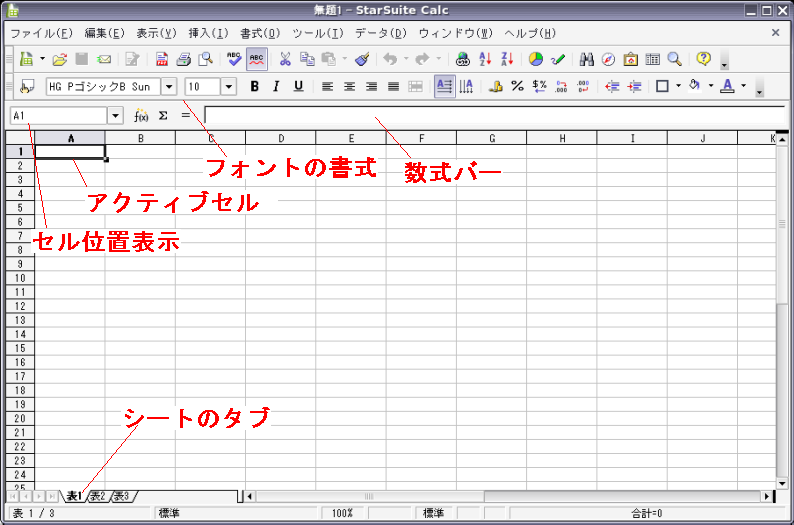Toggle Italic formatting
Screen dimensions: 794x525
(276, 87)
